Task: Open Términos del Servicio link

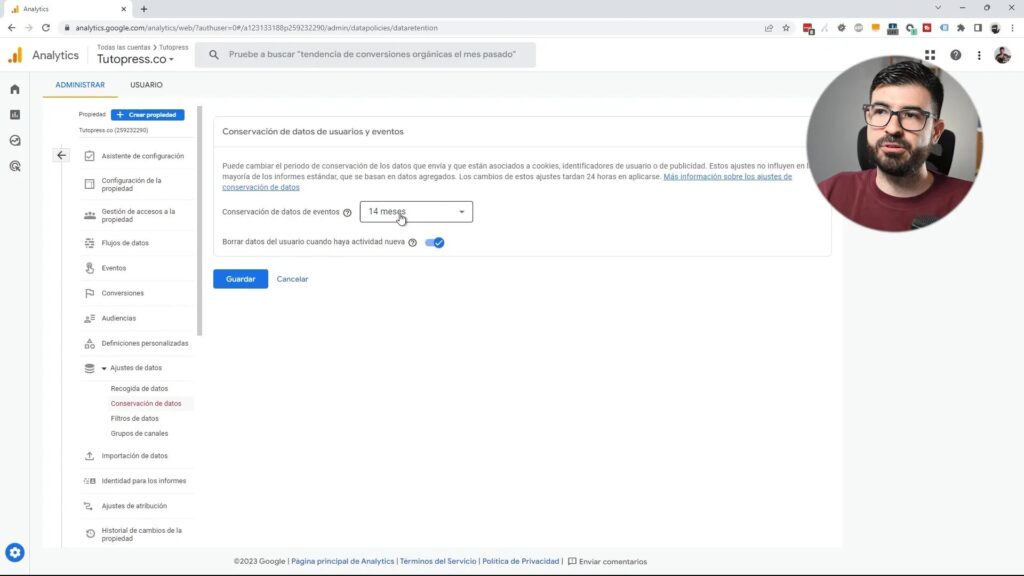Action: point(438,561)
